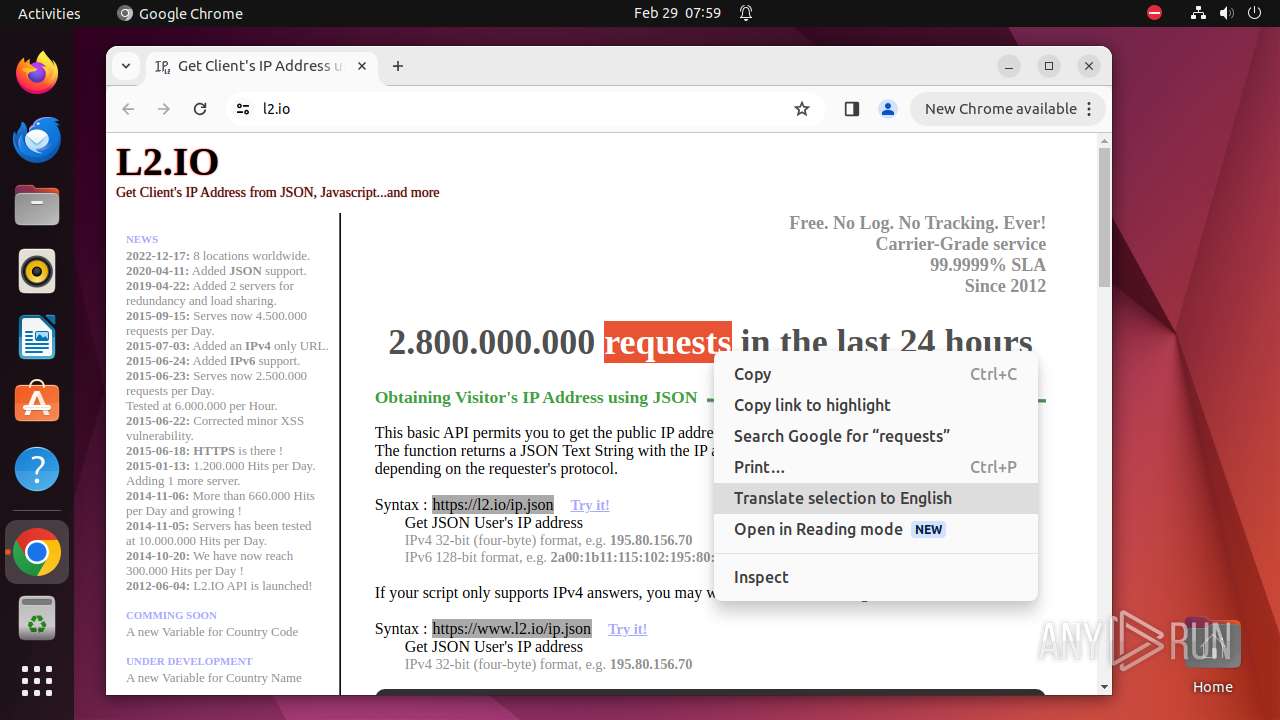Click 2020-04-11 Added JSON support entry
Image resolution: width=1280 pixels, height=720 pixels.
(x=216, y=271)
